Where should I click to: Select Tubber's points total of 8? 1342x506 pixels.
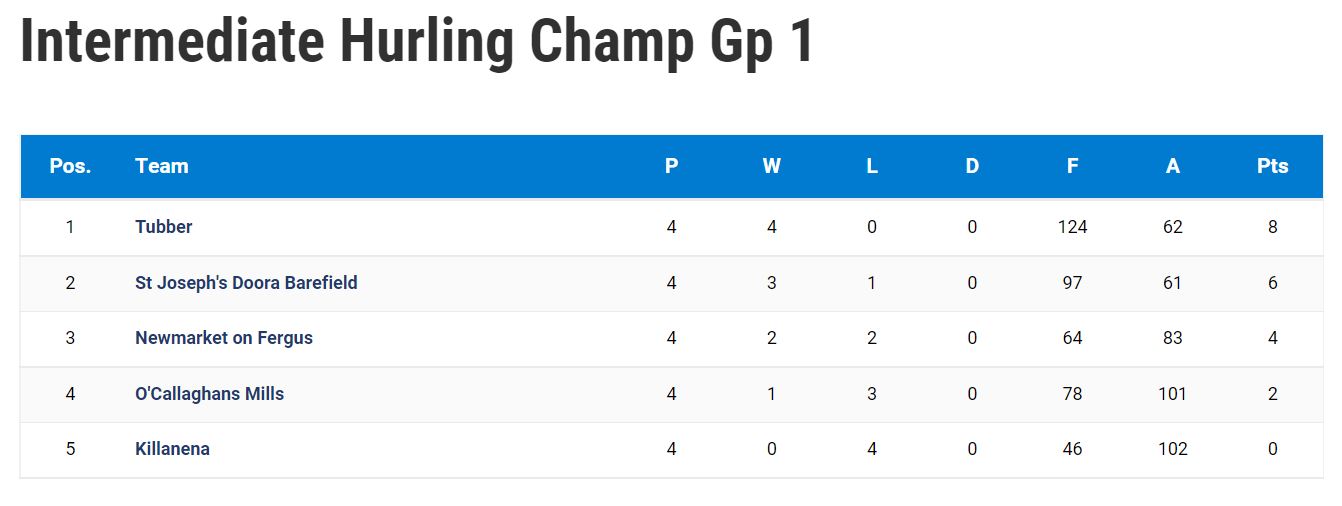1273,227
